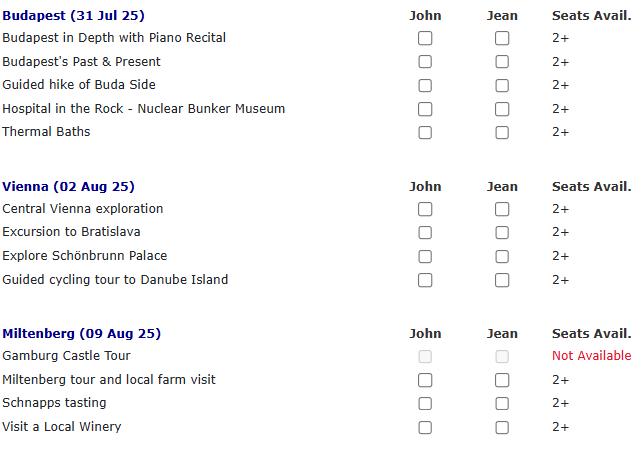
Task: Enable Hospital in the Rock for John
Action: (x=425, y=109)
